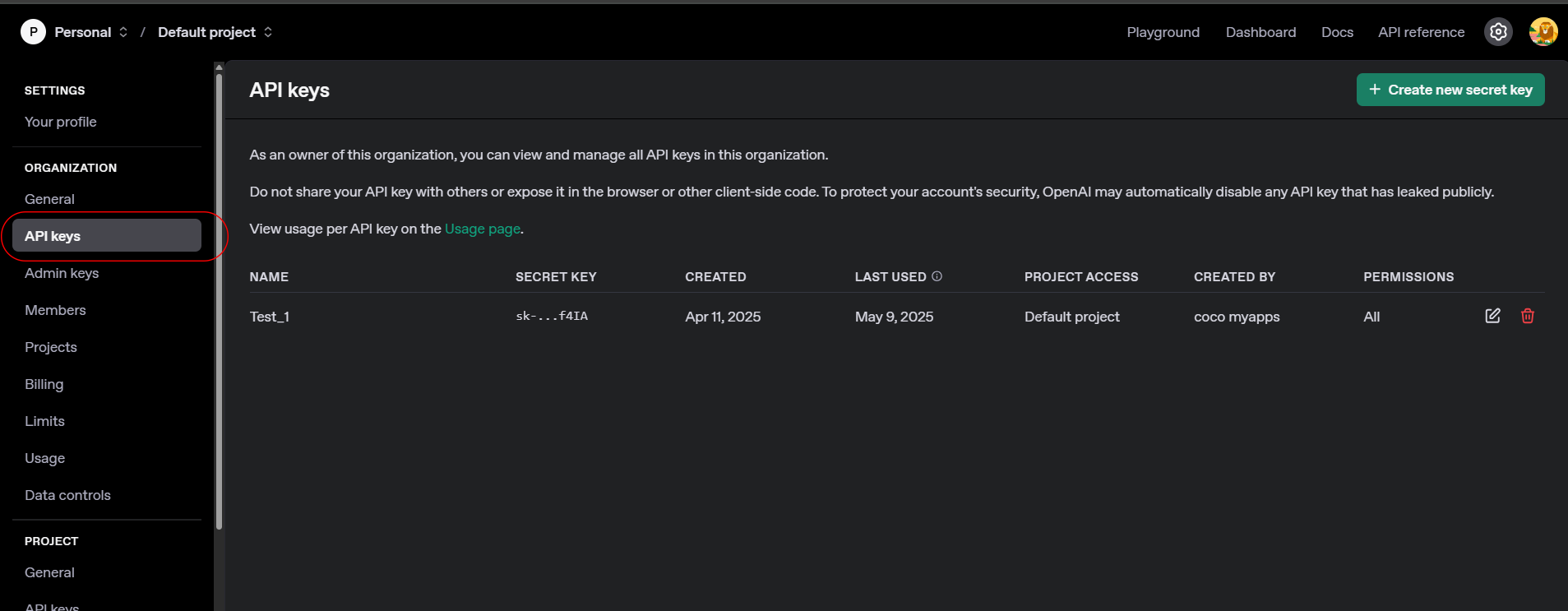
Task: Click the PROJECT ACCESS column header
Action: [x=1081, y=277]
